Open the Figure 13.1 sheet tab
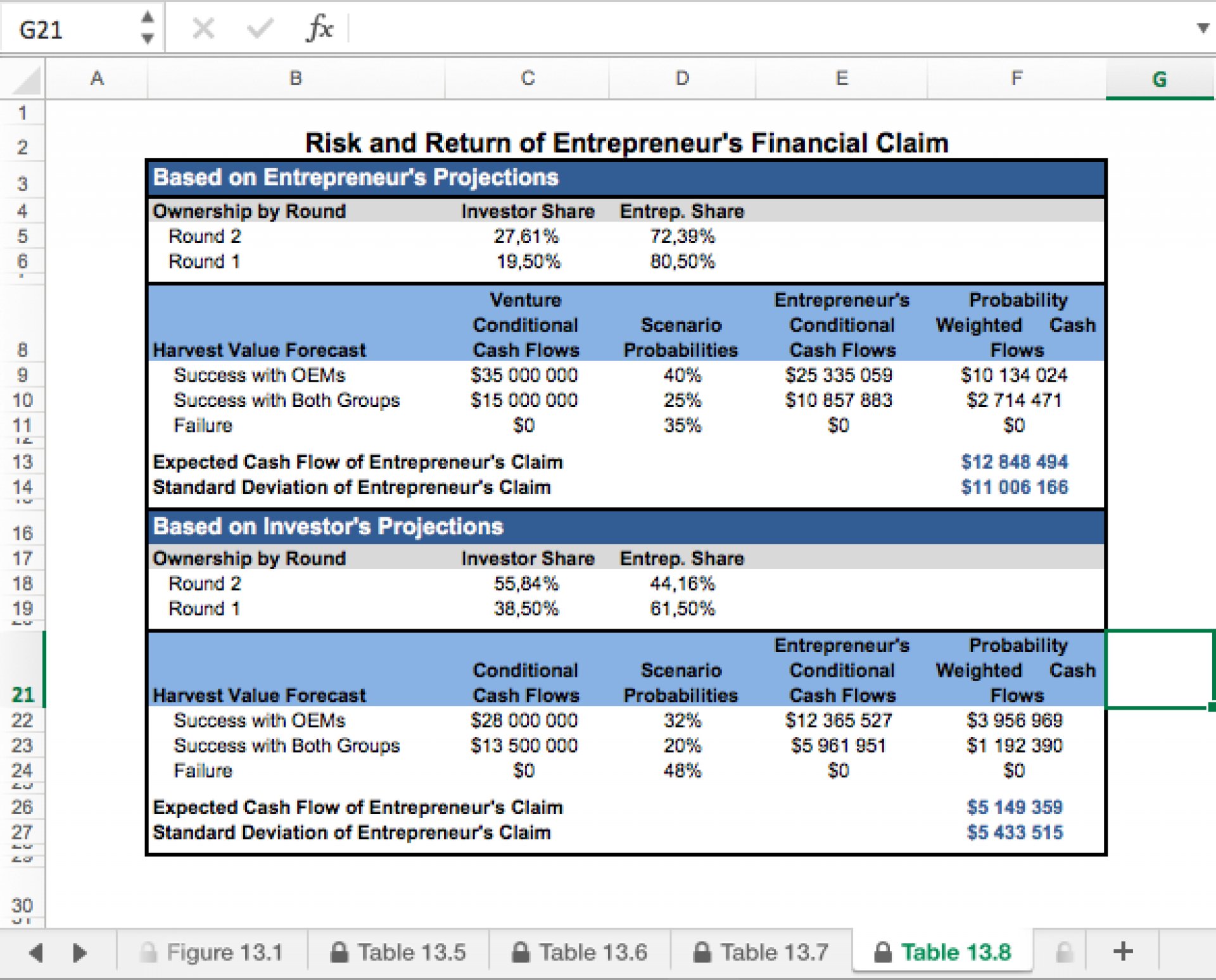This screenshot has height=980, width=1216. click(213, 952)
